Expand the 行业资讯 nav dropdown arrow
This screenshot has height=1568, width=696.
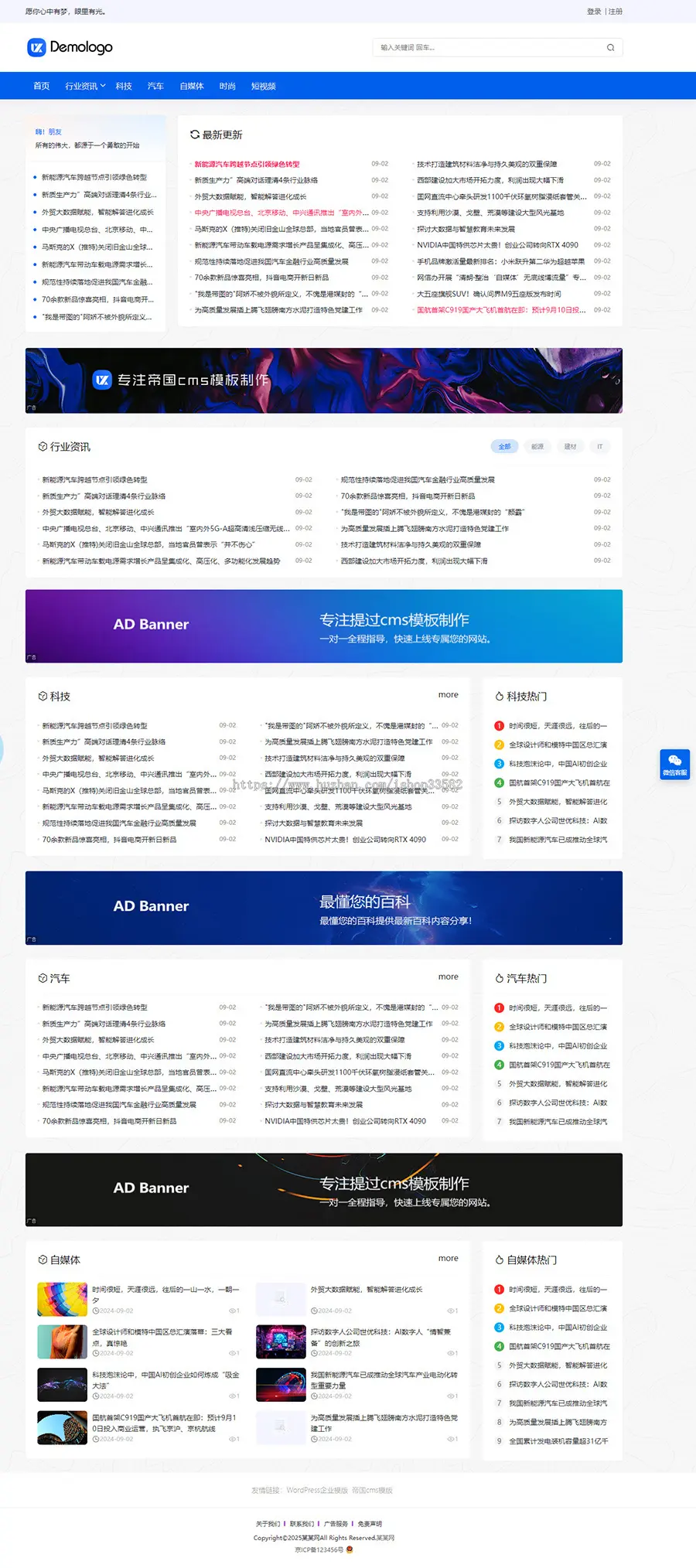click(x=103, y=86)
